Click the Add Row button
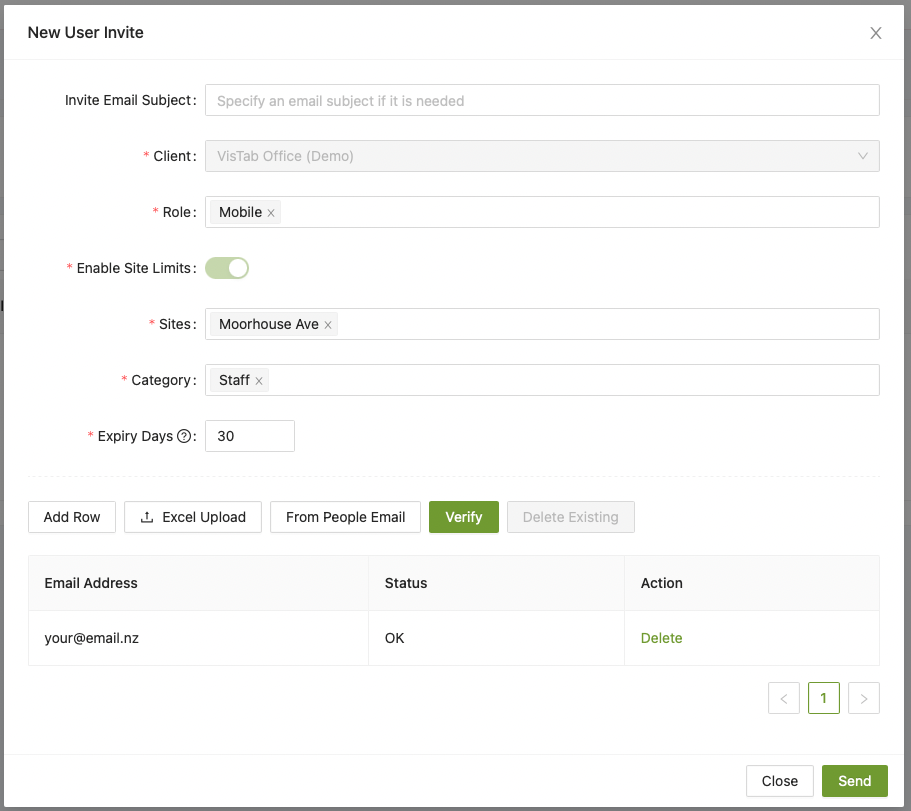This screenshot has width=911, height=811. click(72, 517)
